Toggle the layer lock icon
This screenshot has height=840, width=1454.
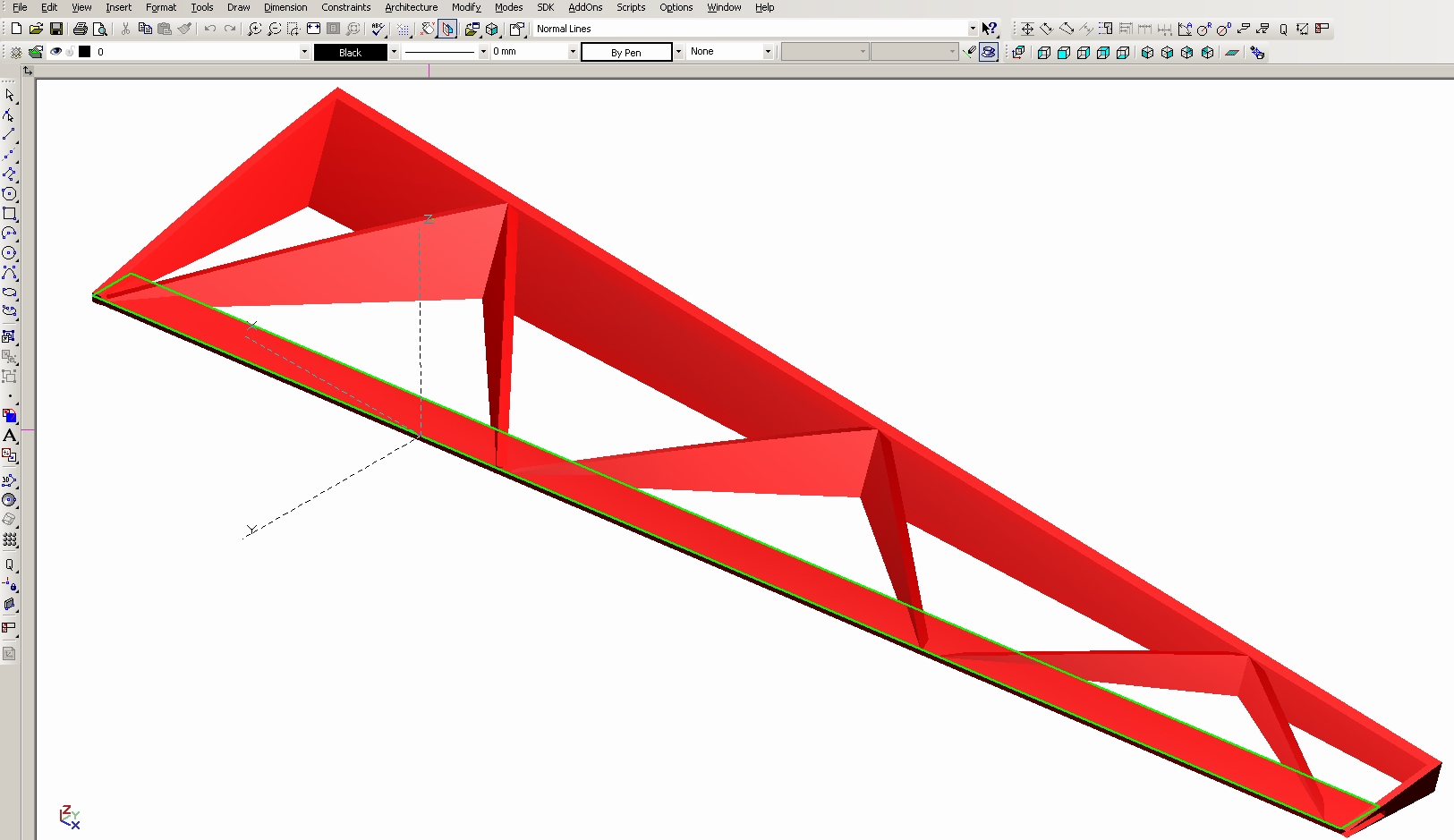pos(70,52)
